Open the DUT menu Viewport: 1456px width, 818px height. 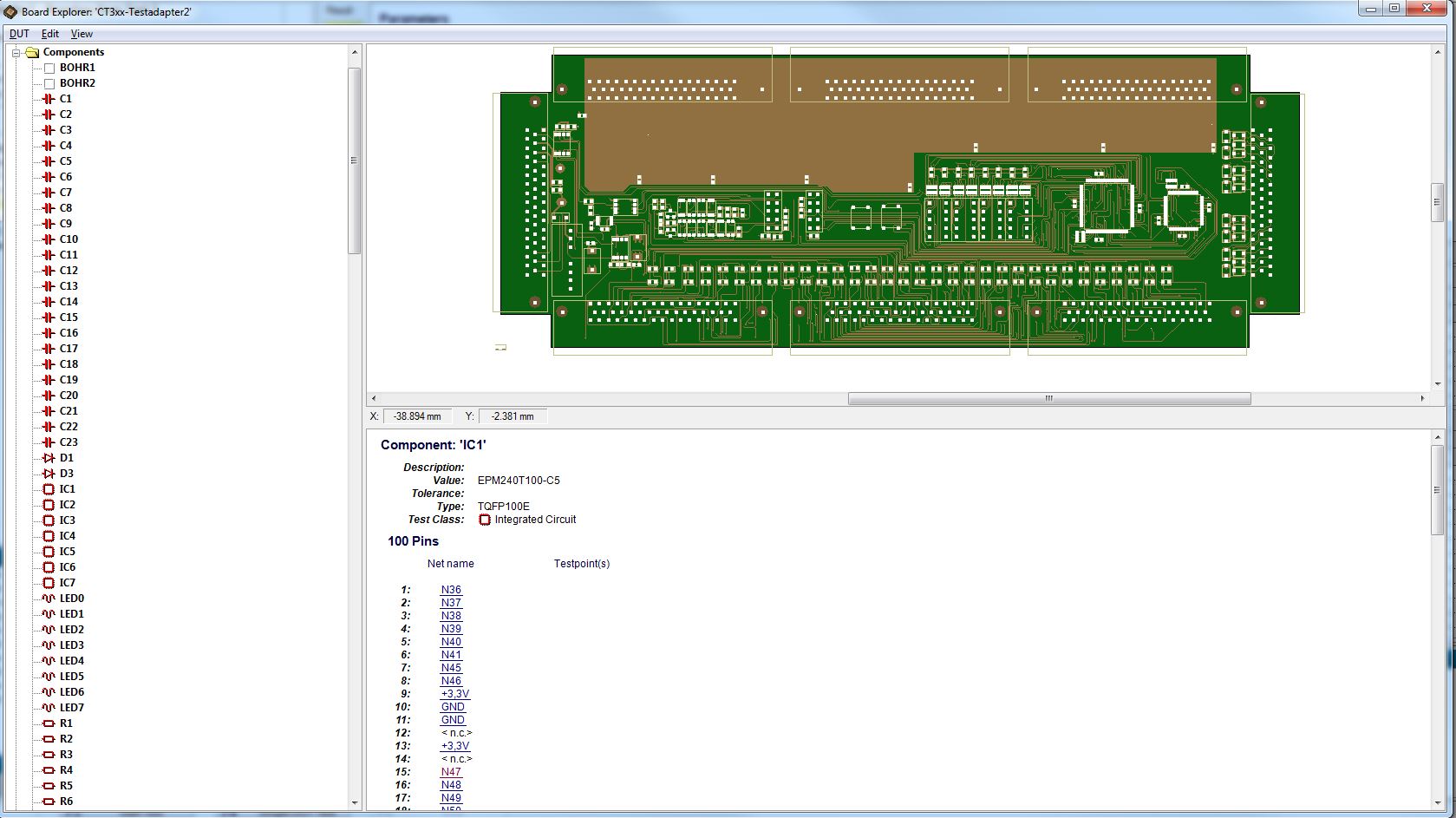click(x=19, y=34)
